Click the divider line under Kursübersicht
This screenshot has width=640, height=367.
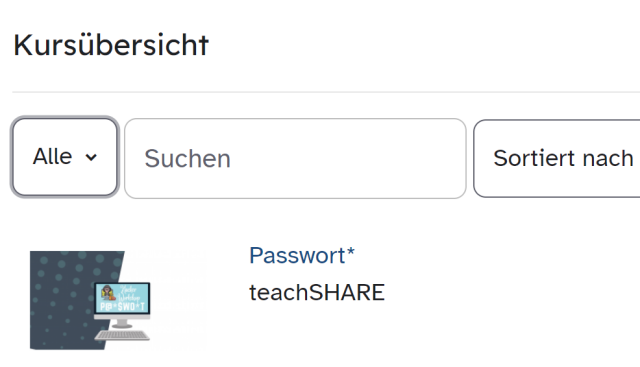[x=326, y=92]
